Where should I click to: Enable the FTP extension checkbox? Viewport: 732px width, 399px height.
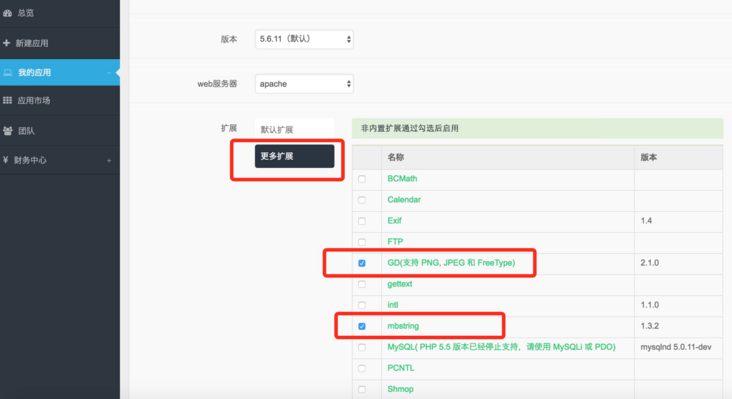click(362, 242)
